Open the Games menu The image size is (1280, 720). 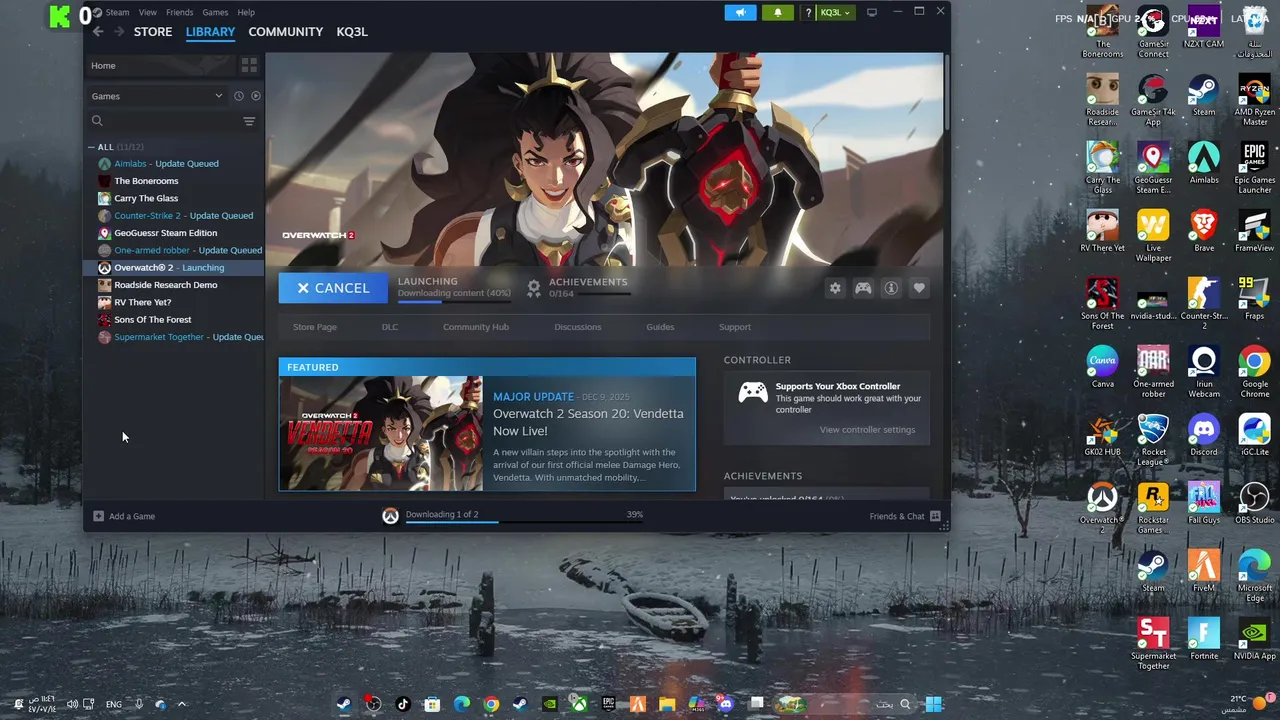point(215,12)
